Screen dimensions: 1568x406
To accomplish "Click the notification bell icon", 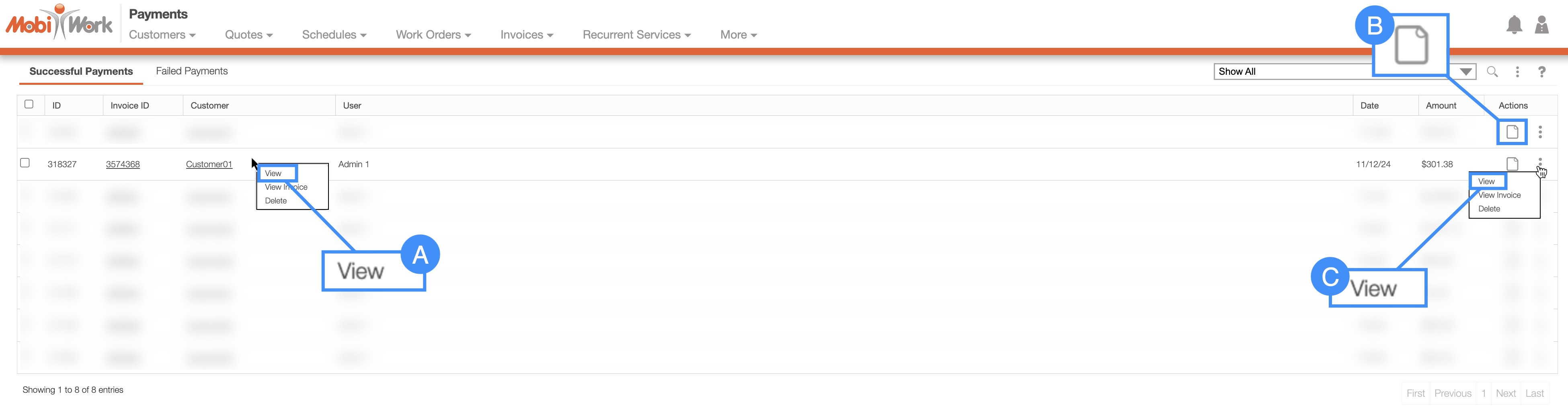I will (1514, 26).
